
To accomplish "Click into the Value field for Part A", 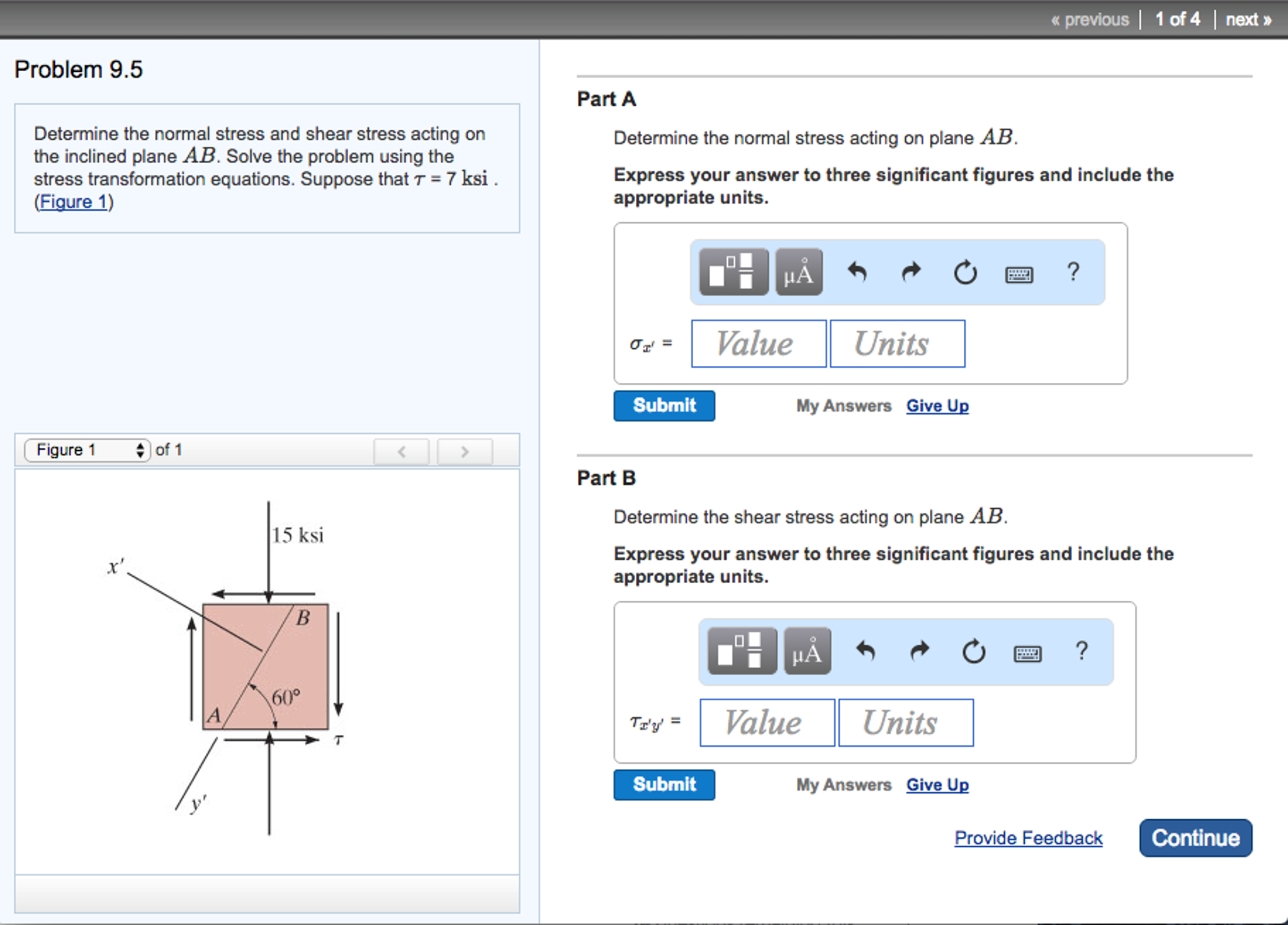I will tap(758, 343).
